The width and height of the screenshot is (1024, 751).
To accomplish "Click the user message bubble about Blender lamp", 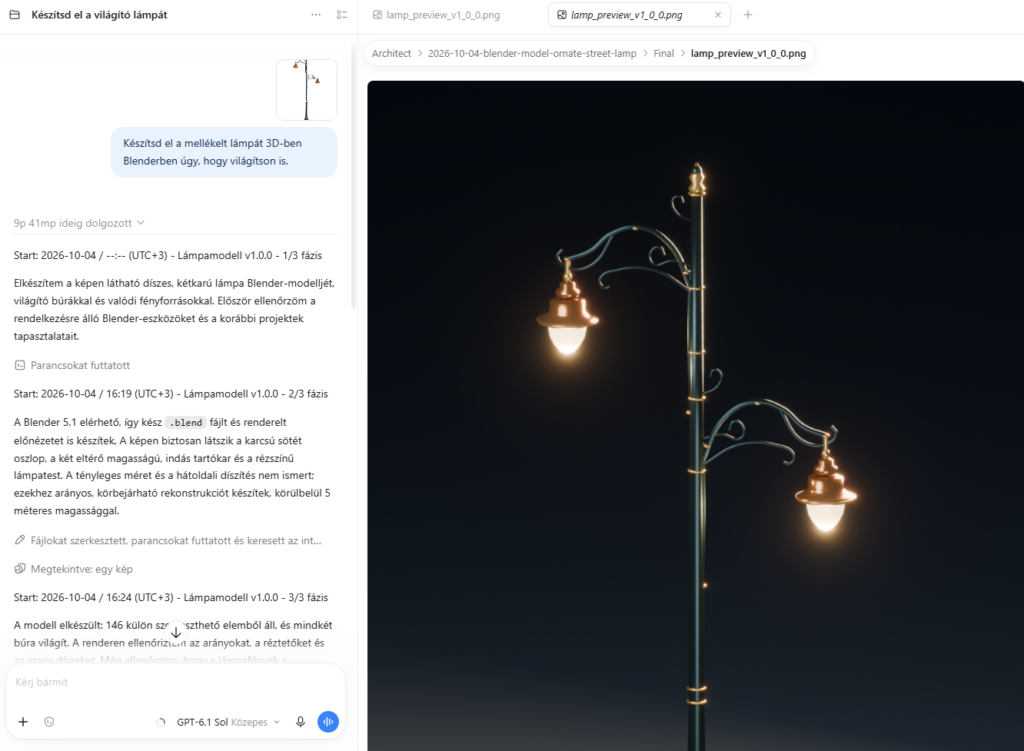I will tap(224, 152).
